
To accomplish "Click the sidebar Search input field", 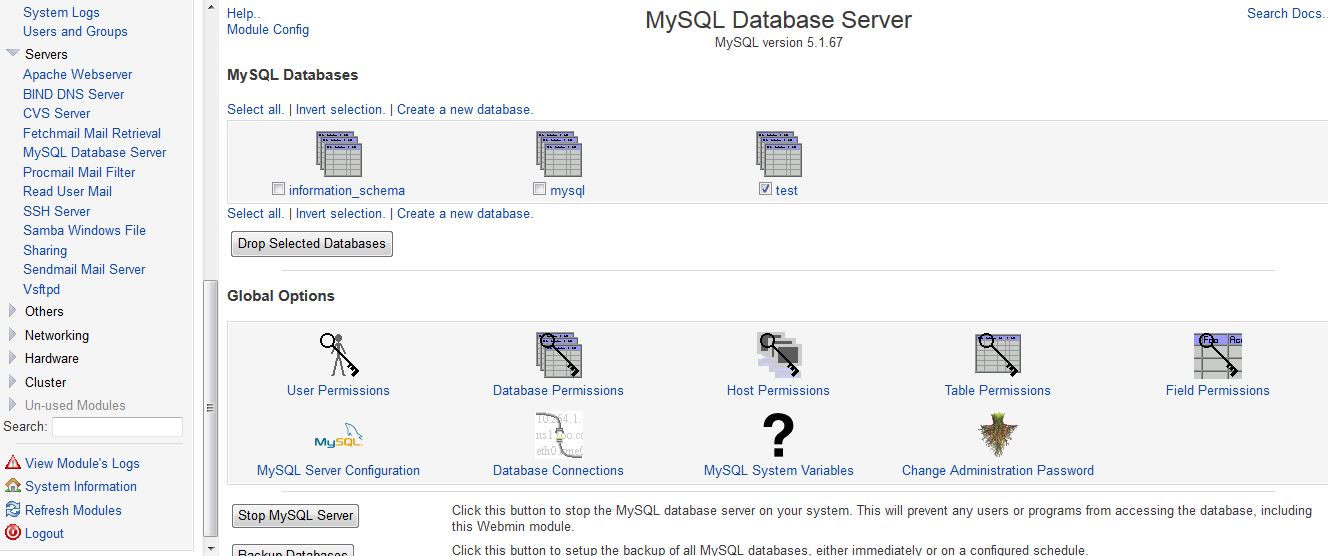I will pyautogui.click(x=117, y=427).
